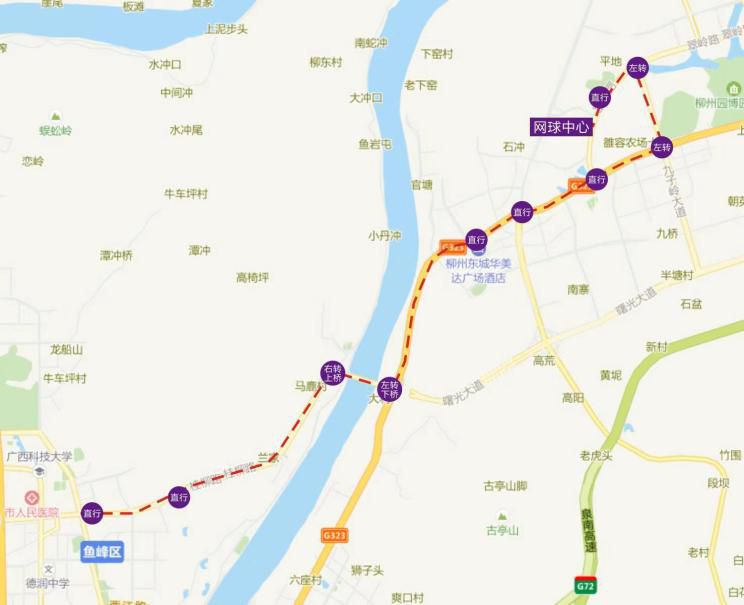Click the 广西科技大学 graduation cap icon
744x605 pixels.
pyautogui.click(x=40, y=471)
